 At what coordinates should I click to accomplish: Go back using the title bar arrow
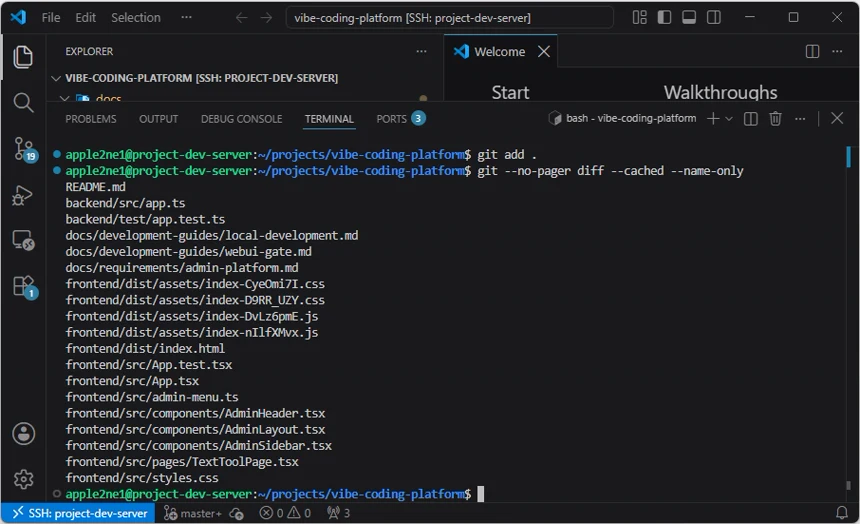[241, 18]
